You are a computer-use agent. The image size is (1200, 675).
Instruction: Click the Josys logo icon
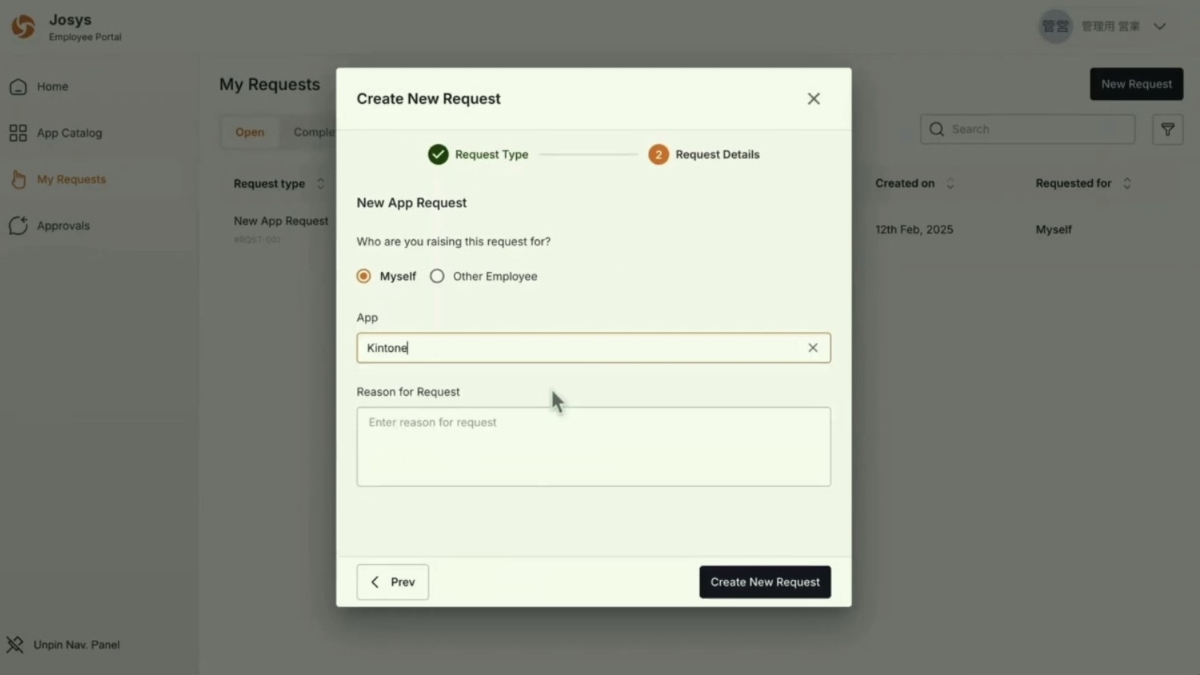tap(23, 27)
